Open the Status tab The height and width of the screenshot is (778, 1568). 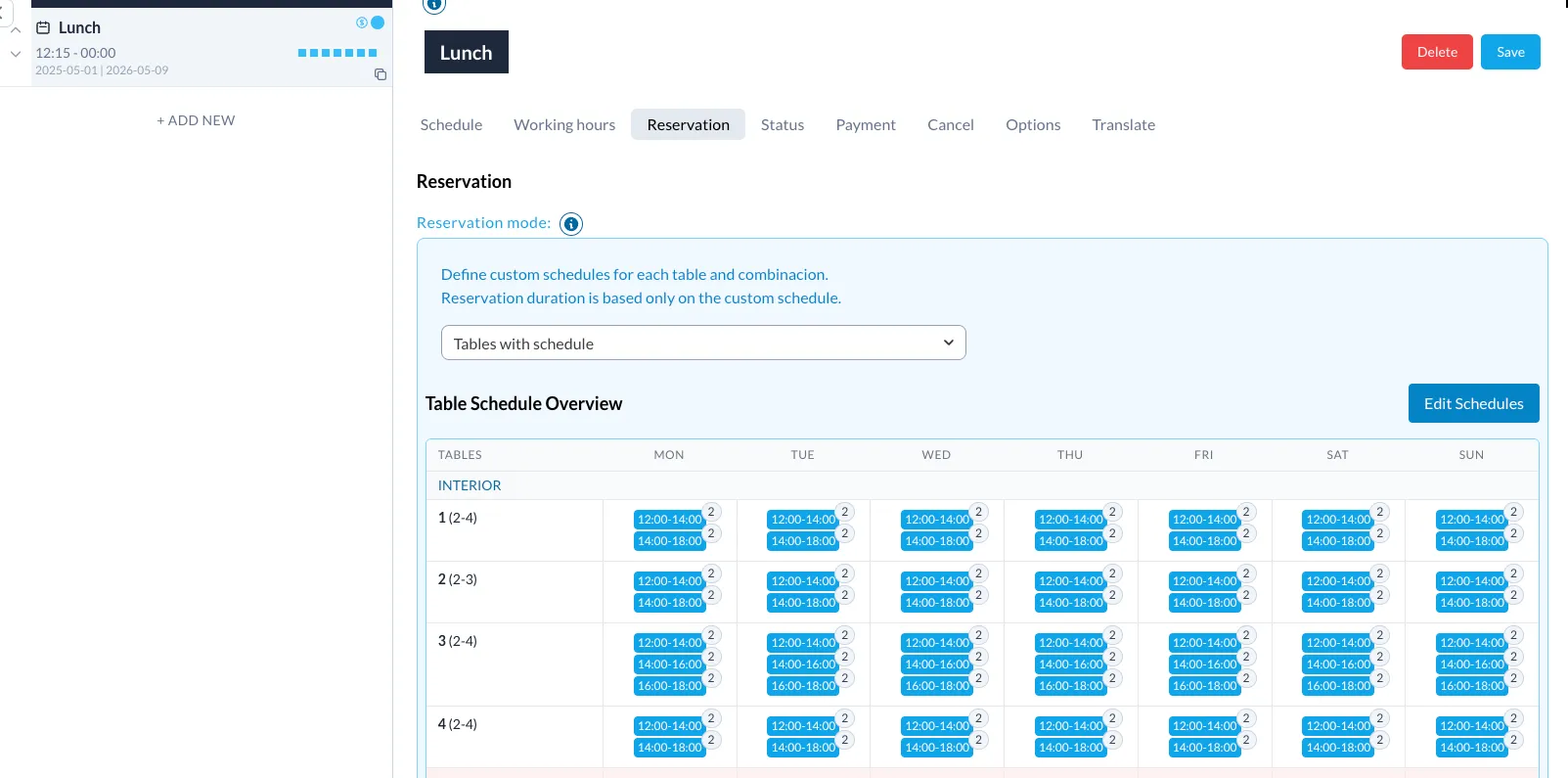[783, 124]
